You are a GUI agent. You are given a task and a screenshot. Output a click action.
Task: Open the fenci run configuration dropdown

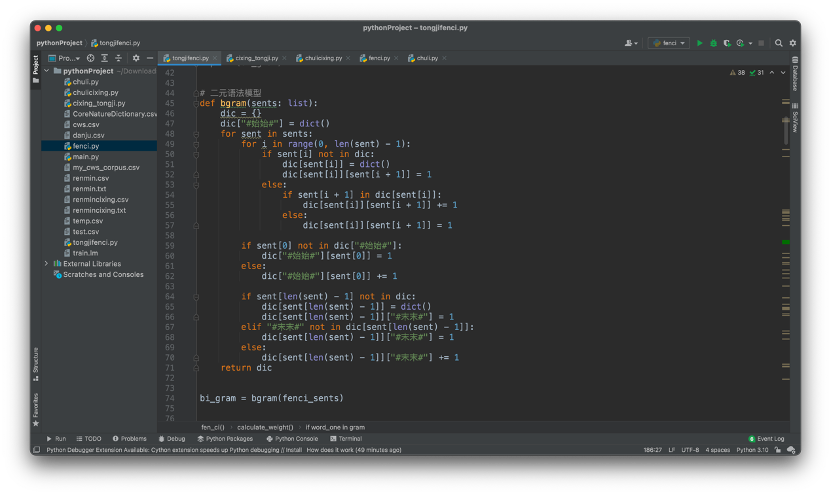[669, 43]
